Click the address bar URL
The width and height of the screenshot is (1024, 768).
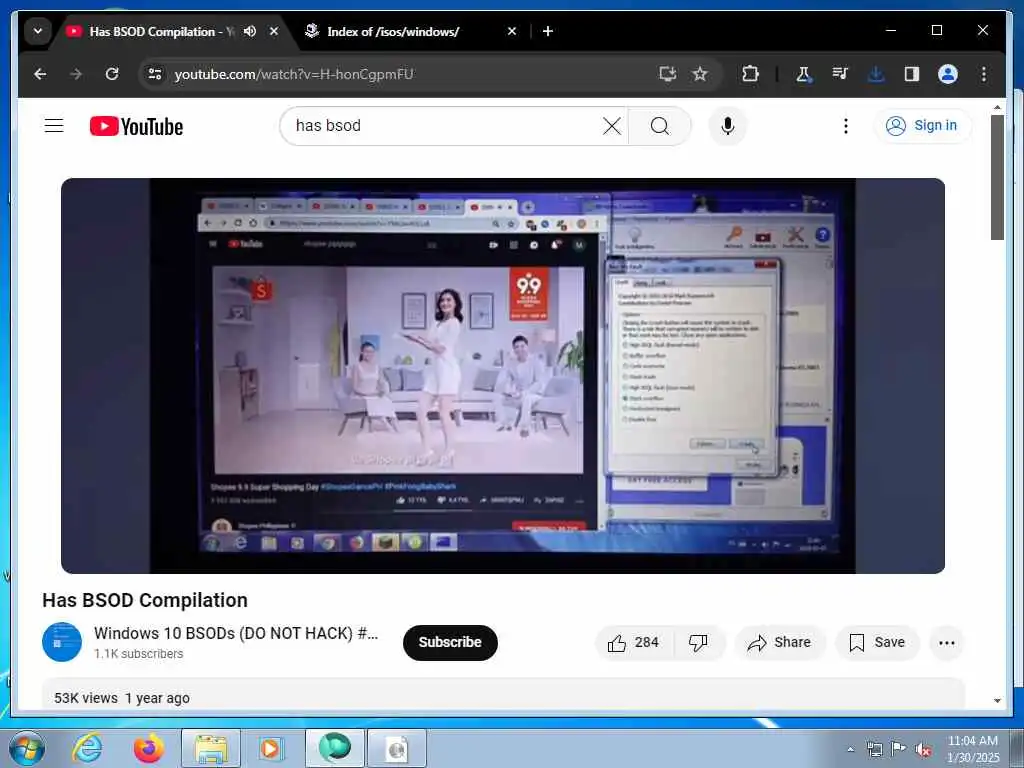tap(294, 74)
